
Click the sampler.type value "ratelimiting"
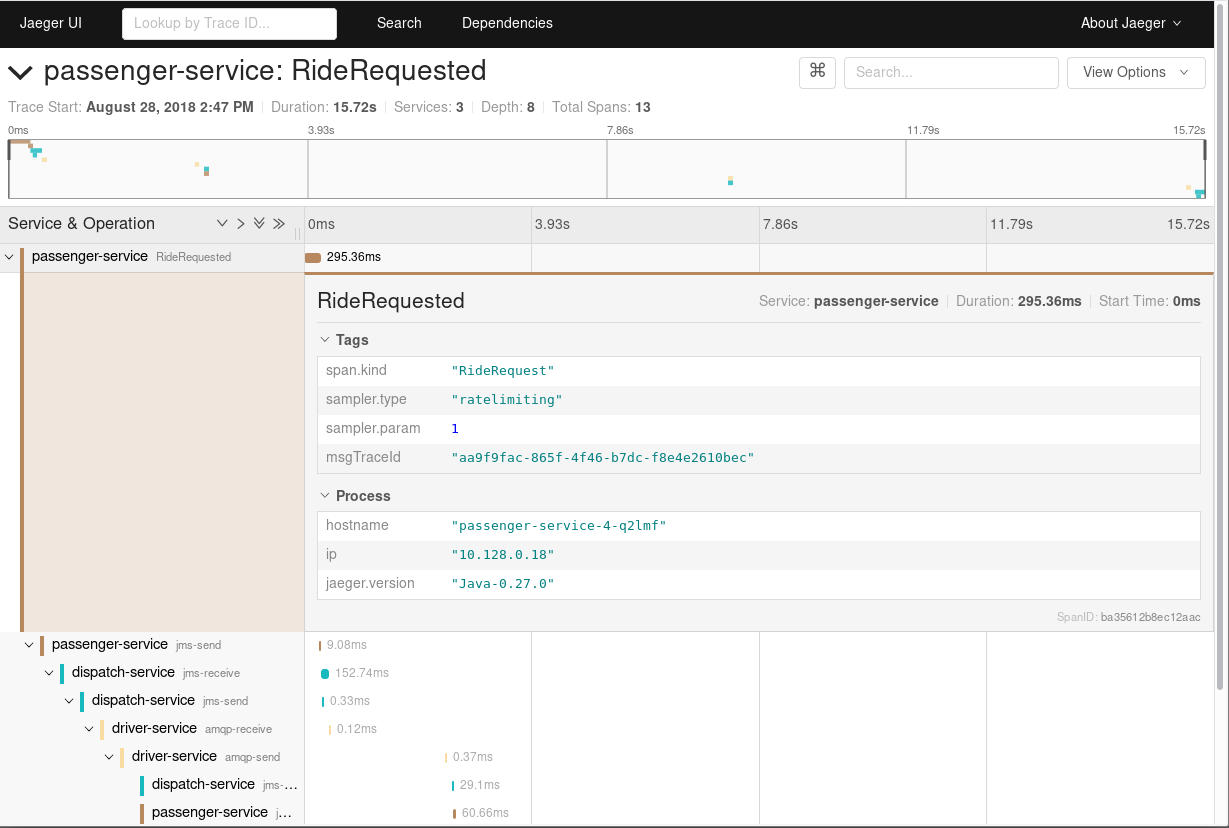(507, 400)
